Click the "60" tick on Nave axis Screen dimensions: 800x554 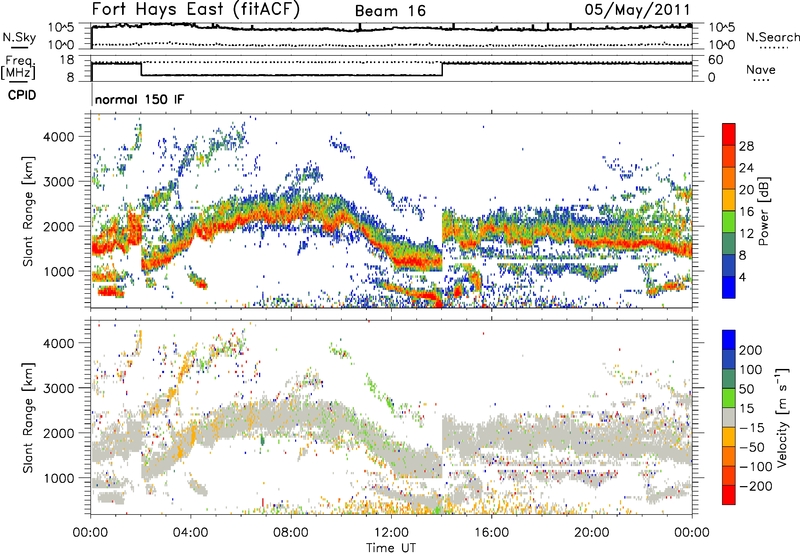(715, 60)
